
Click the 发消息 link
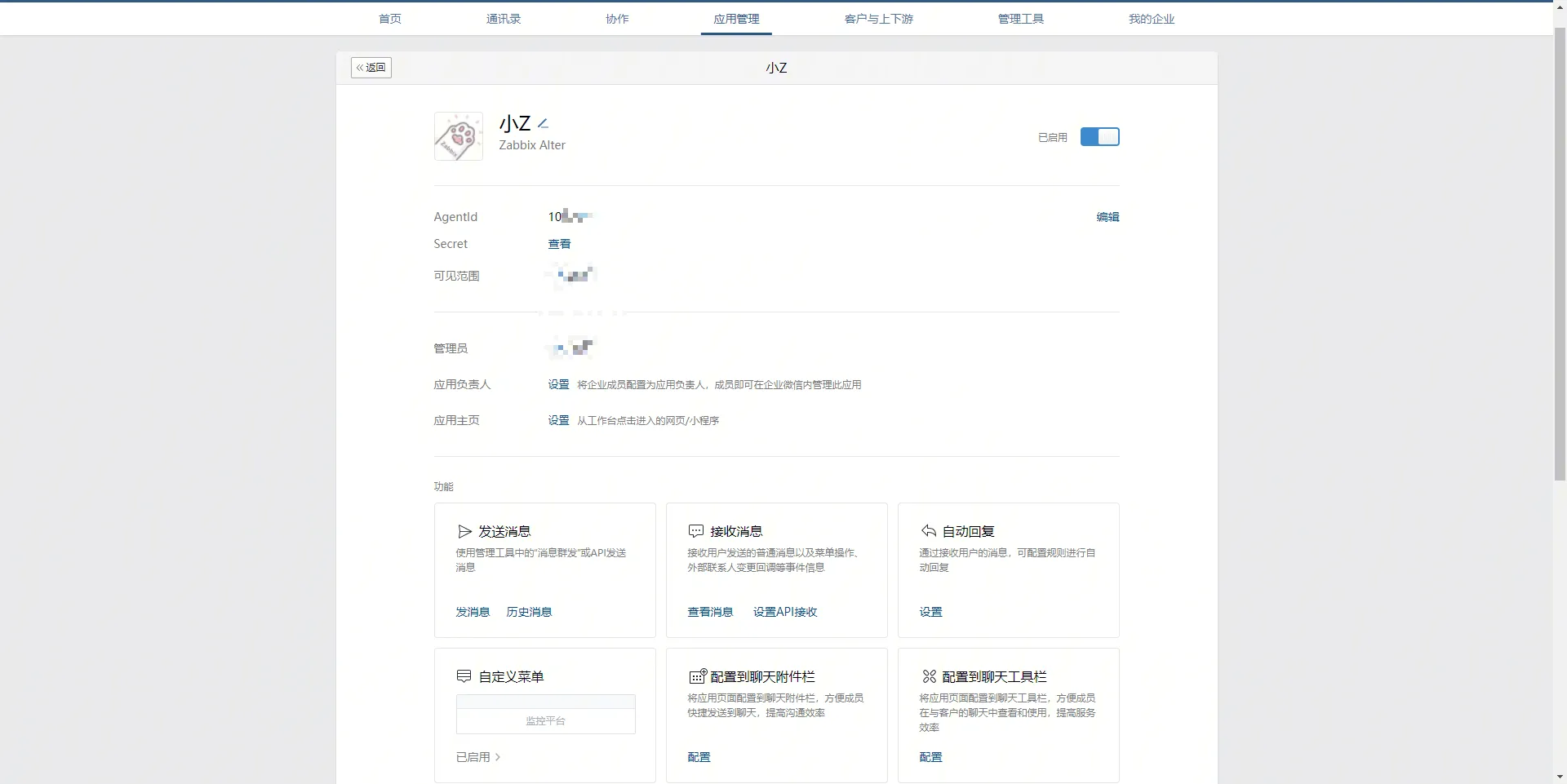(473, 612)
